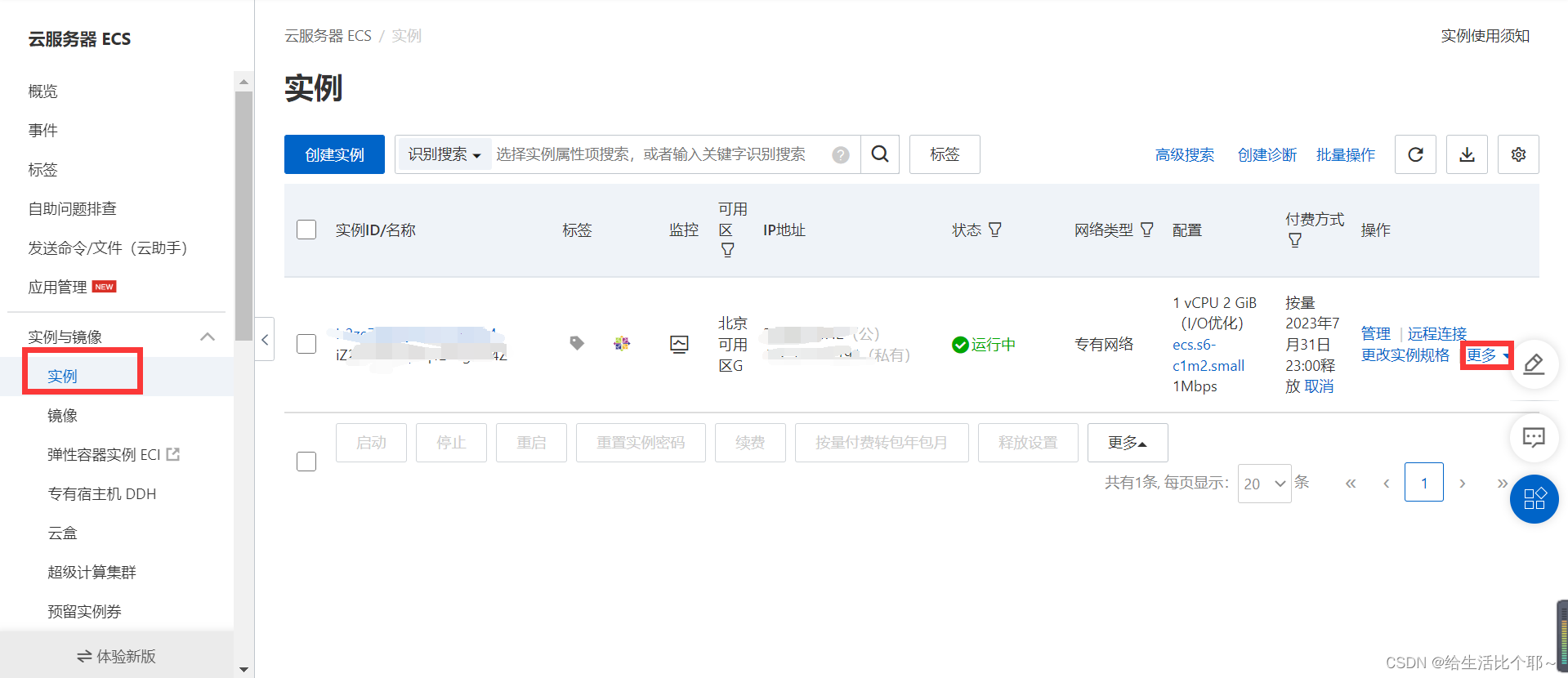Screen dimensions: 1568x678
Task: Click 取消 release link
Action: tap(1320, 386)
